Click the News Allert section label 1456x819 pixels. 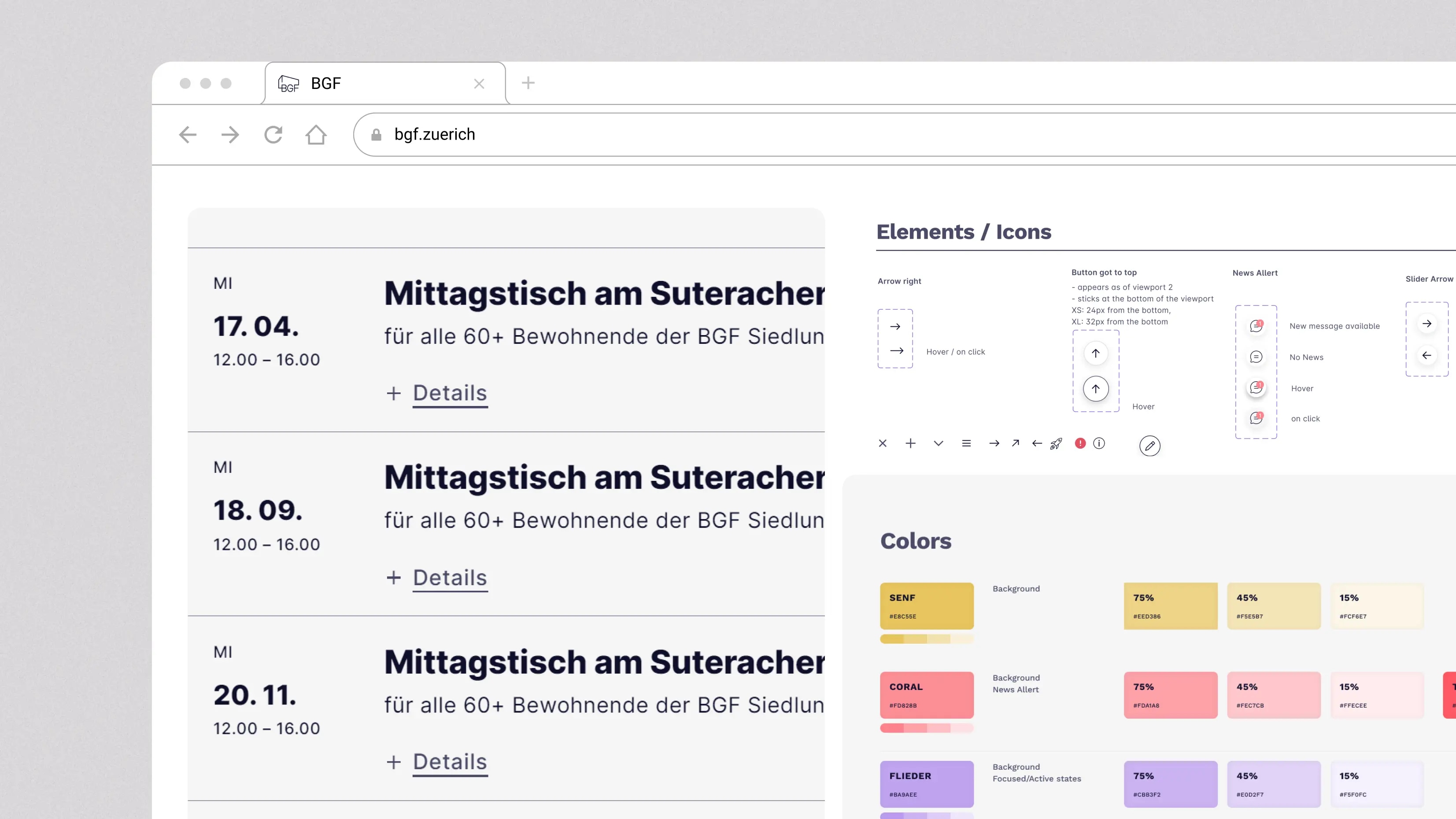point(1255,273)
